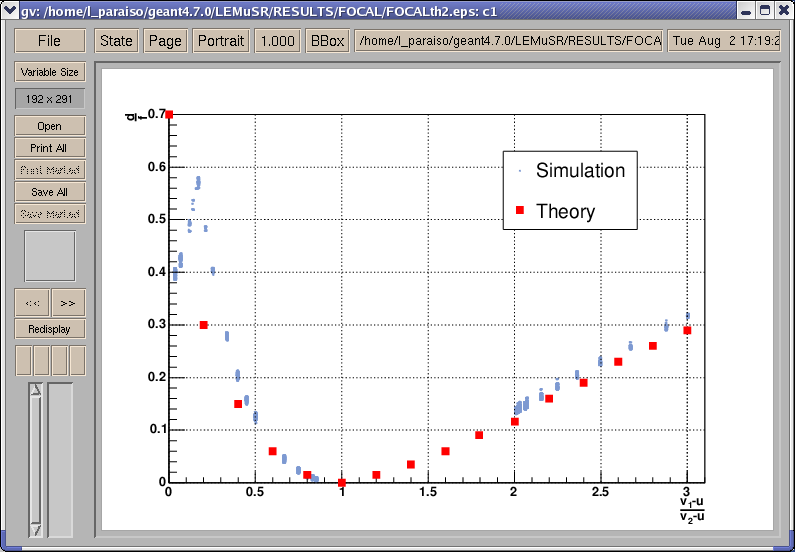Close the gv window

(x=783, y=10)
